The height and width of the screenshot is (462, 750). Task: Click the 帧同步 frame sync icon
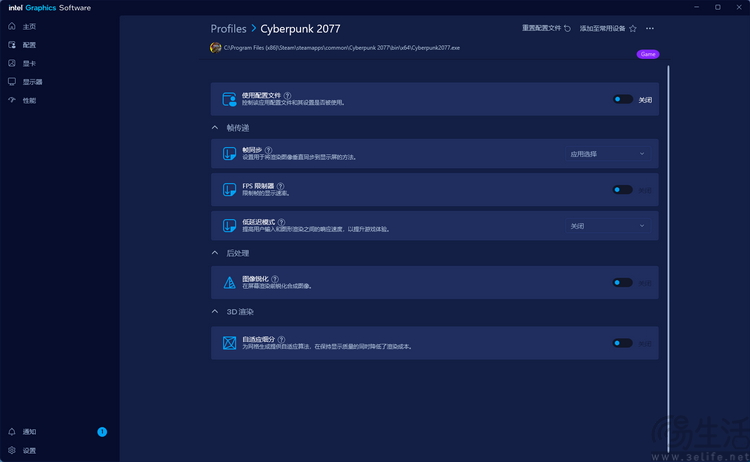pyautogui.click(x=229, y=154)
